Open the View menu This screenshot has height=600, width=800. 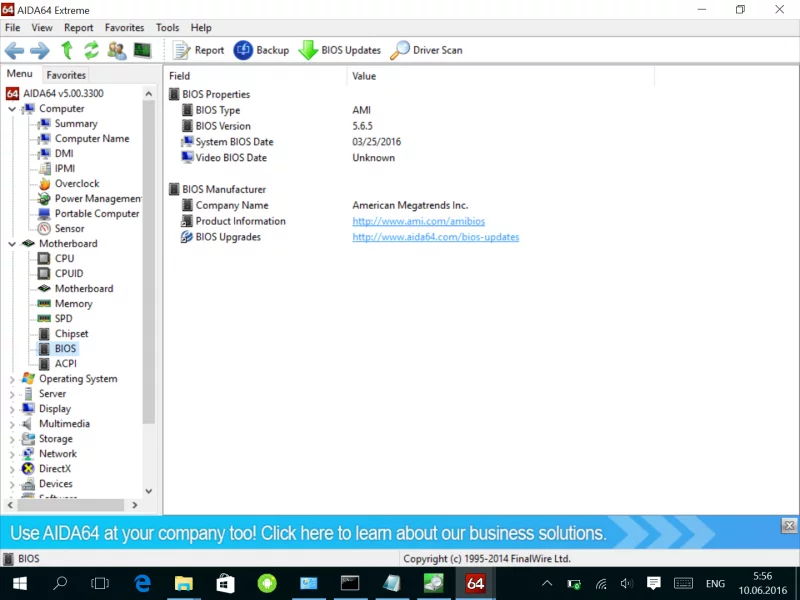(x=42, y=28)
